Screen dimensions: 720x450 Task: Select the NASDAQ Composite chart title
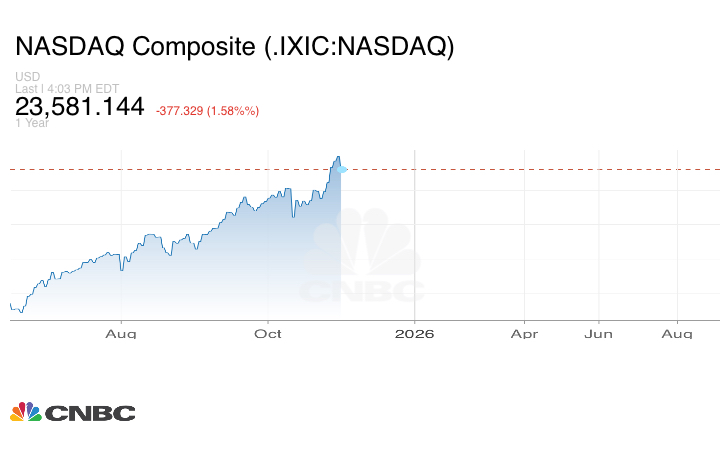tap(234, 47)
